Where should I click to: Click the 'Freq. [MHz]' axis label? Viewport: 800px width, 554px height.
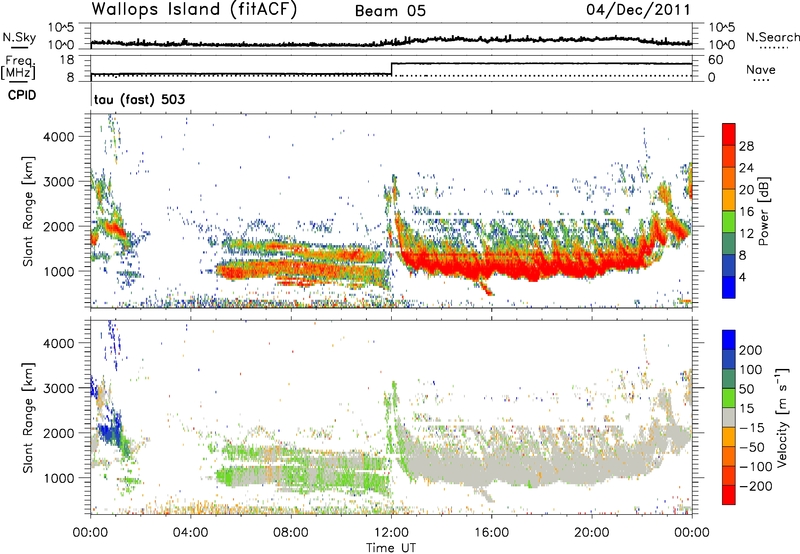(x=19, y=68)
